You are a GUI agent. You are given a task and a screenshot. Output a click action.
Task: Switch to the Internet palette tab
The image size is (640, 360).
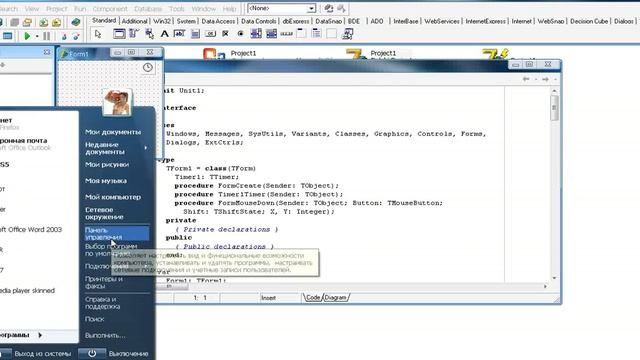tap(522, 21)
